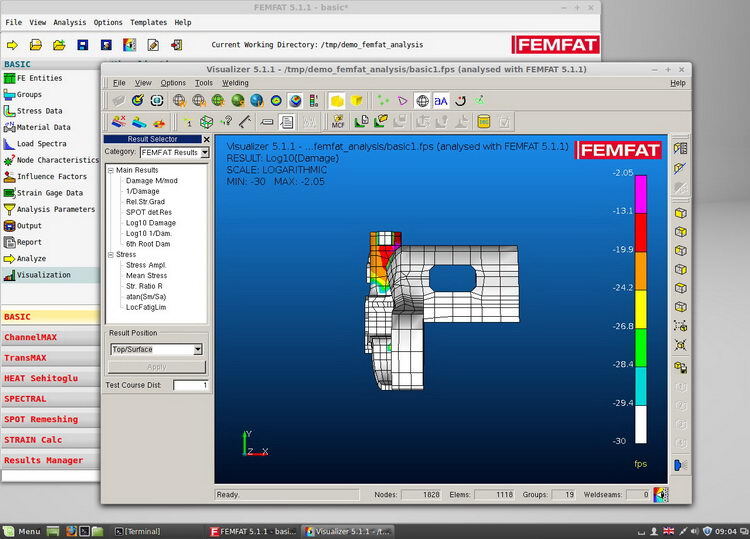
Task: Click the aA text size toolbar icon
Action: (x=441, y=101)
